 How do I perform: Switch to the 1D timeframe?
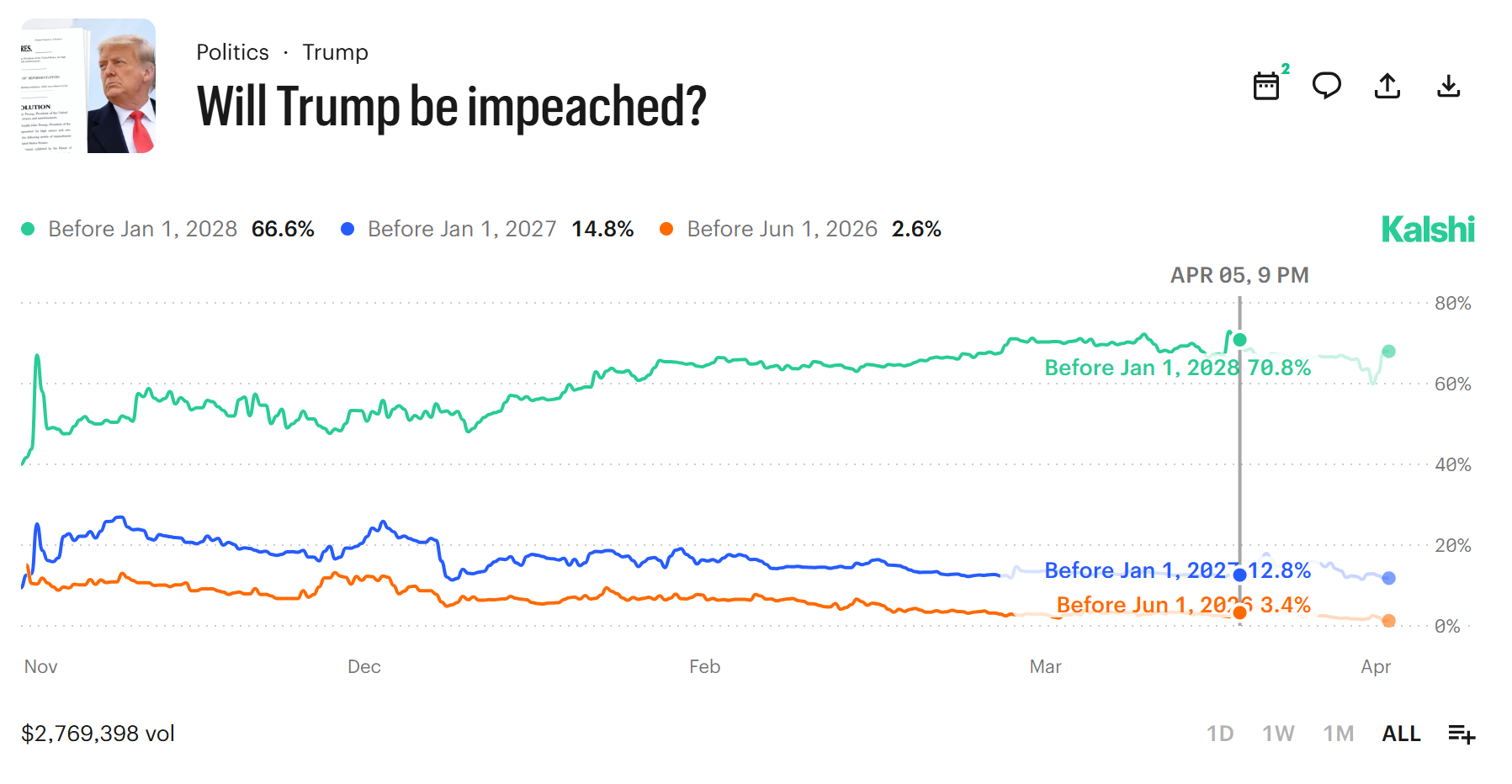click(x=1222, y=734)
